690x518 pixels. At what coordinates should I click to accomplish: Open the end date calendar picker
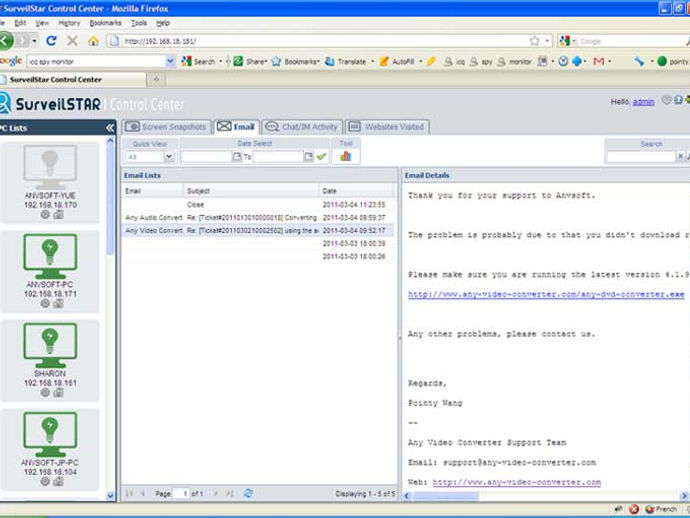coord(308,157)
